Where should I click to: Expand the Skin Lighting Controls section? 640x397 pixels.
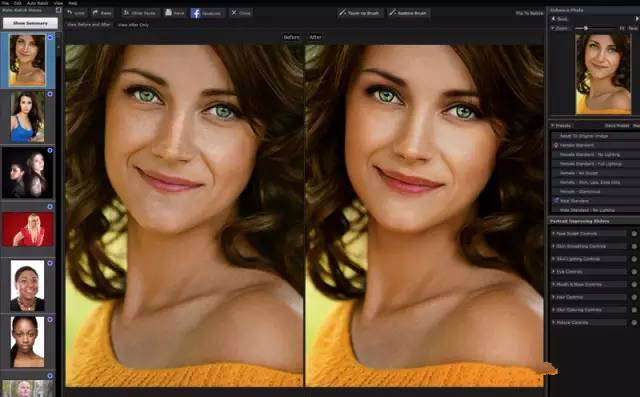[589, 259]
